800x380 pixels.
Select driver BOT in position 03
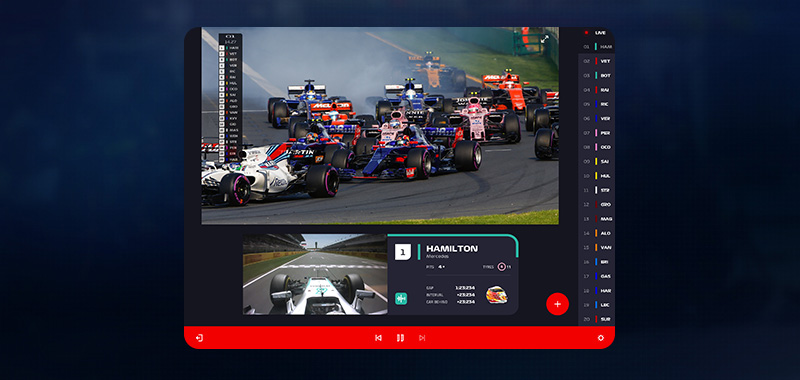point(596,75)
